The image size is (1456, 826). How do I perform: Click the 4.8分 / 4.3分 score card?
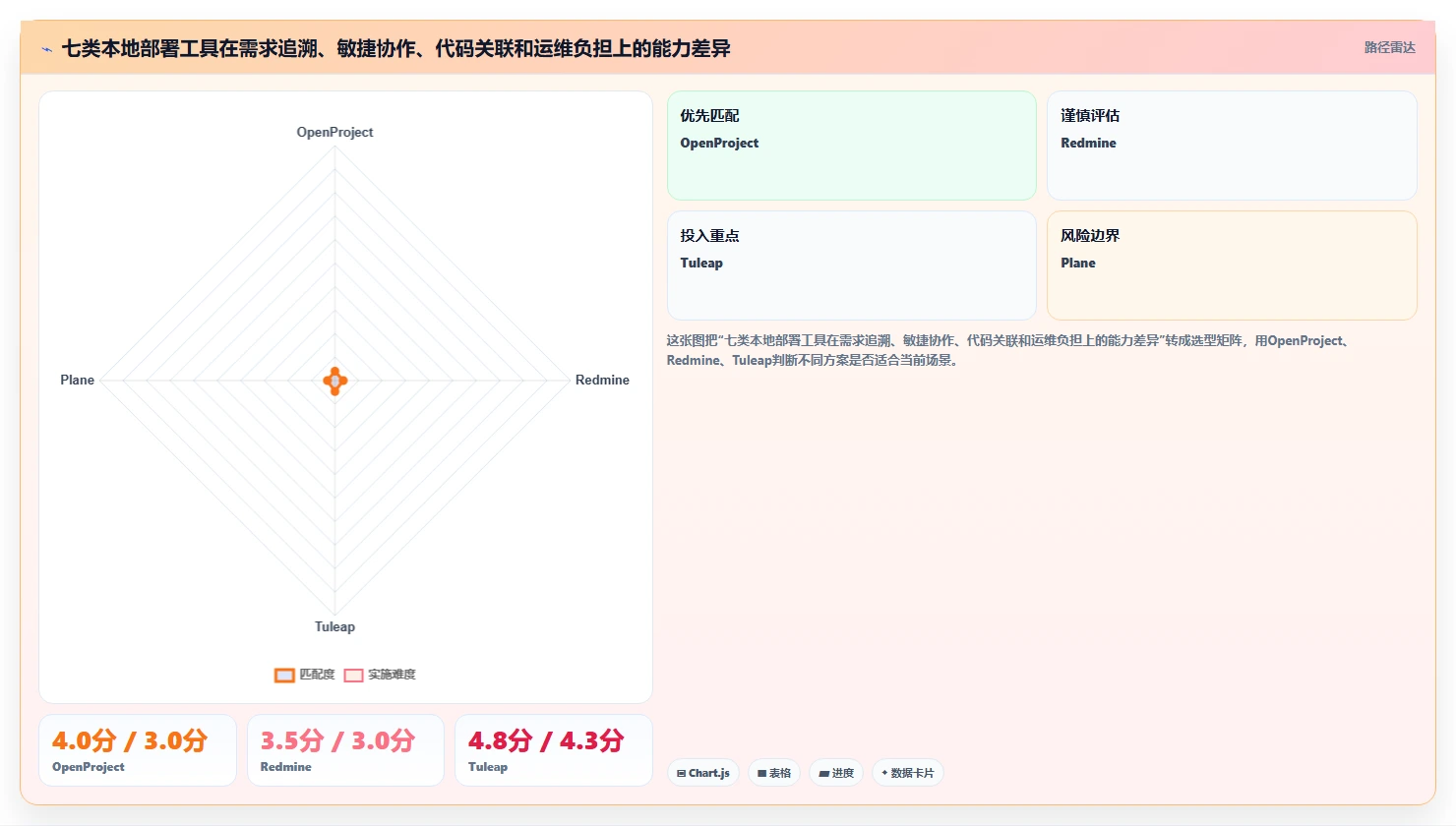[x=554, y=750]
